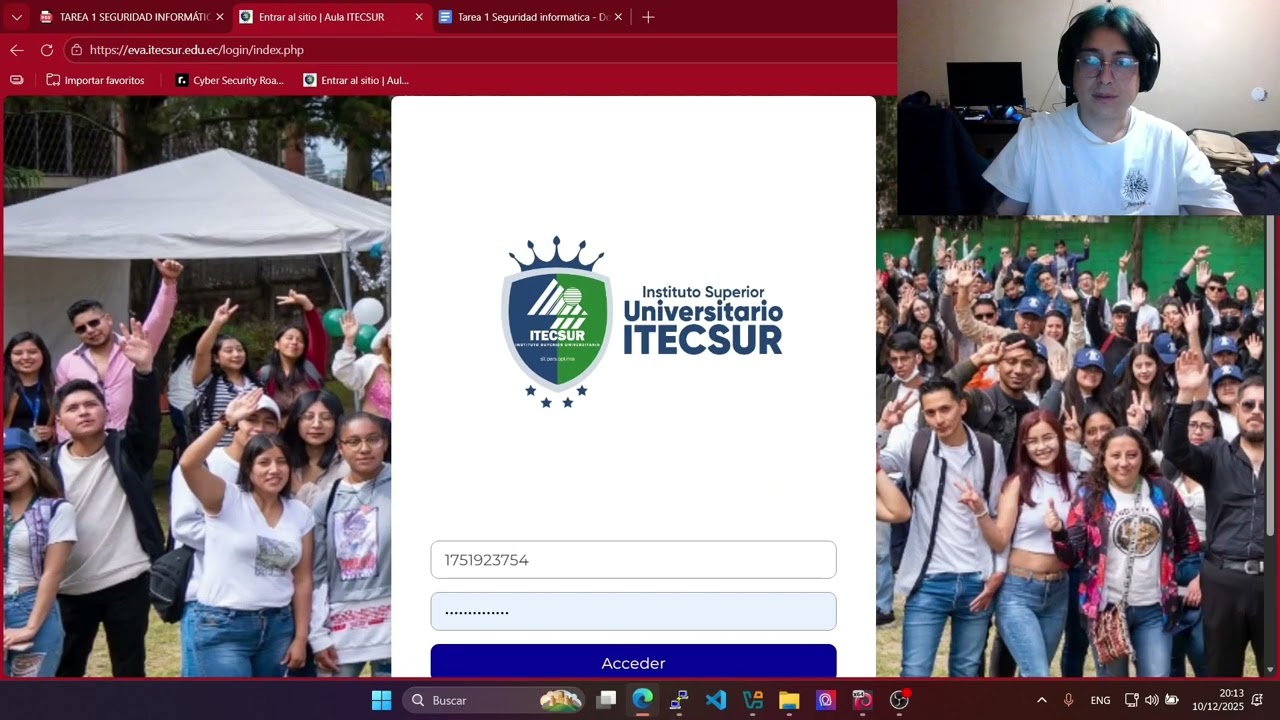Screen dimensions: 1280x720
Task: Click the microphone tray icon
Action: pyautogui.click(x=1068, y=700)
